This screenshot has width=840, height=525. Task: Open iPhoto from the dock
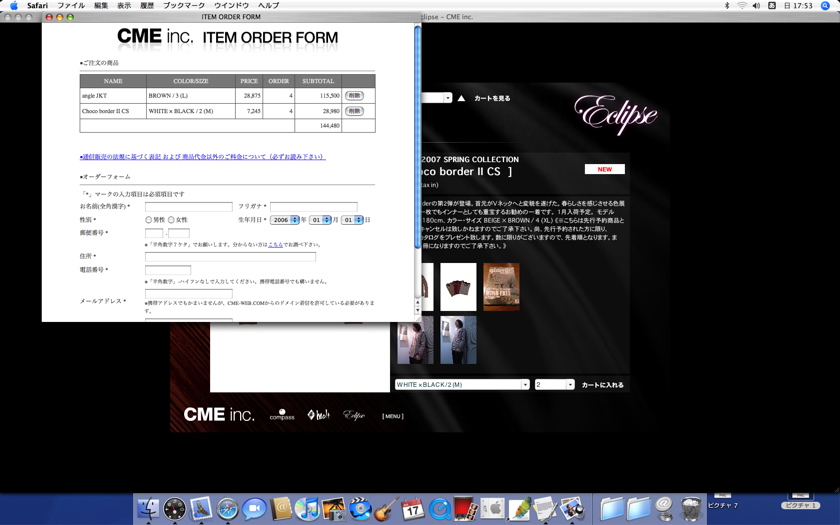(x=333, y=508)
